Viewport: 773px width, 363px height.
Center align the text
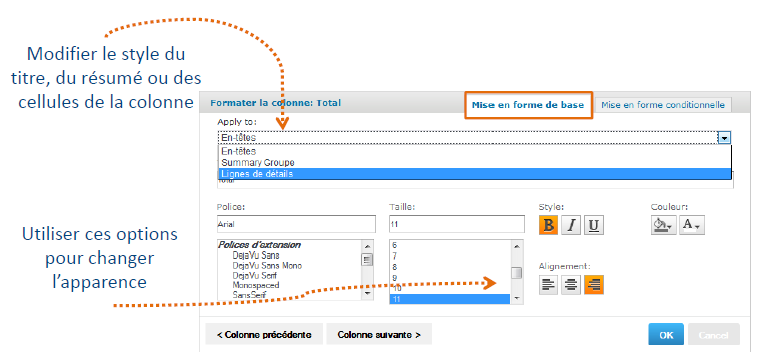571,285
